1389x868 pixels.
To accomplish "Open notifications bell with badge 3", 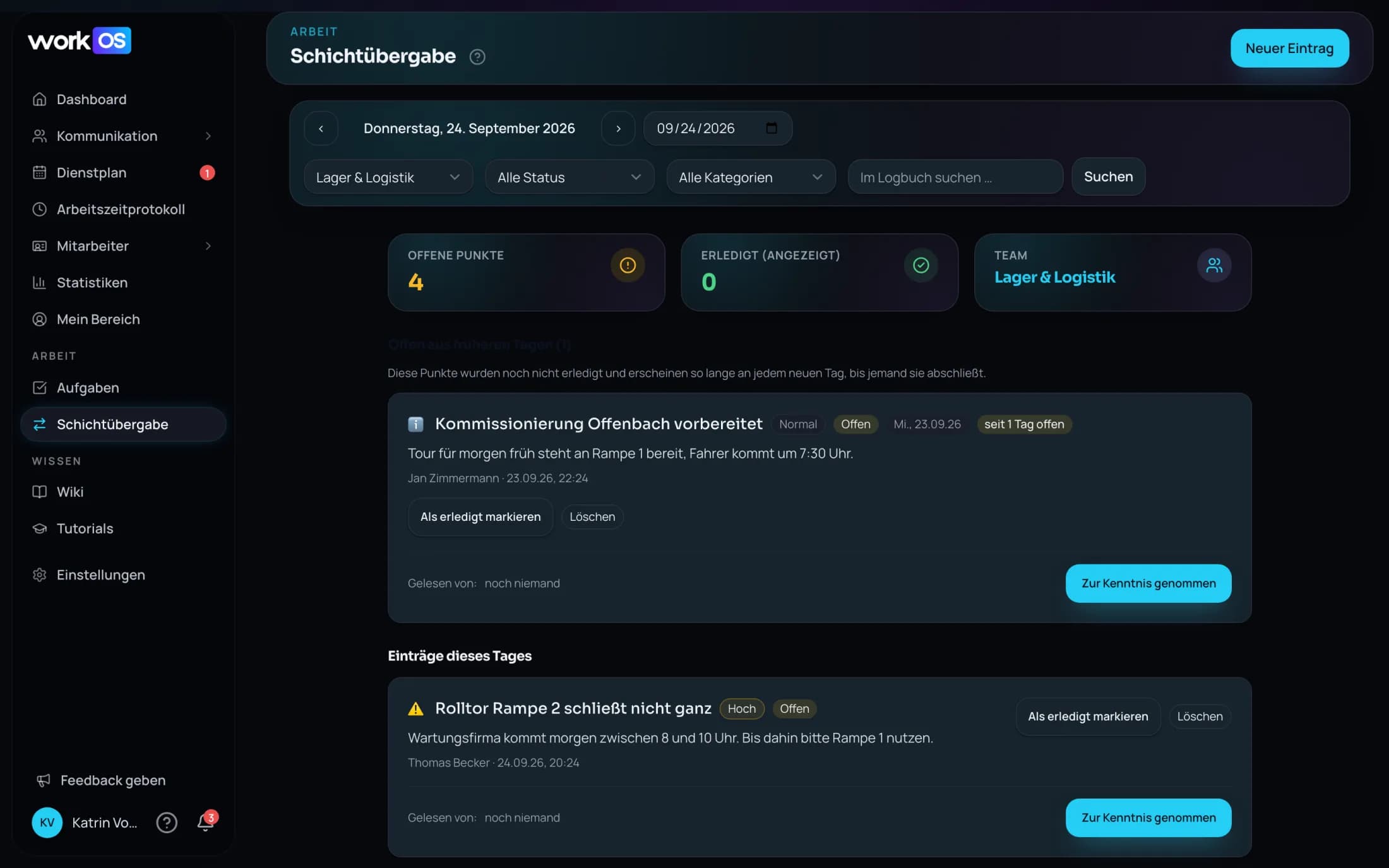I will 206,821.
